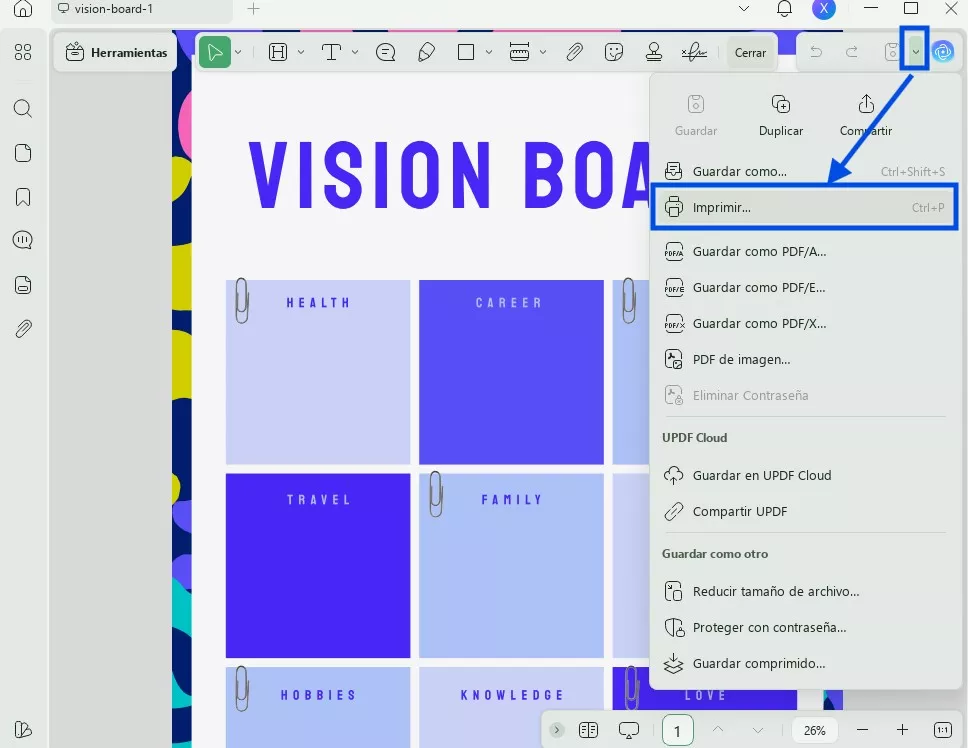Choose Guardar como PDF/A... entry

(804, 251)
